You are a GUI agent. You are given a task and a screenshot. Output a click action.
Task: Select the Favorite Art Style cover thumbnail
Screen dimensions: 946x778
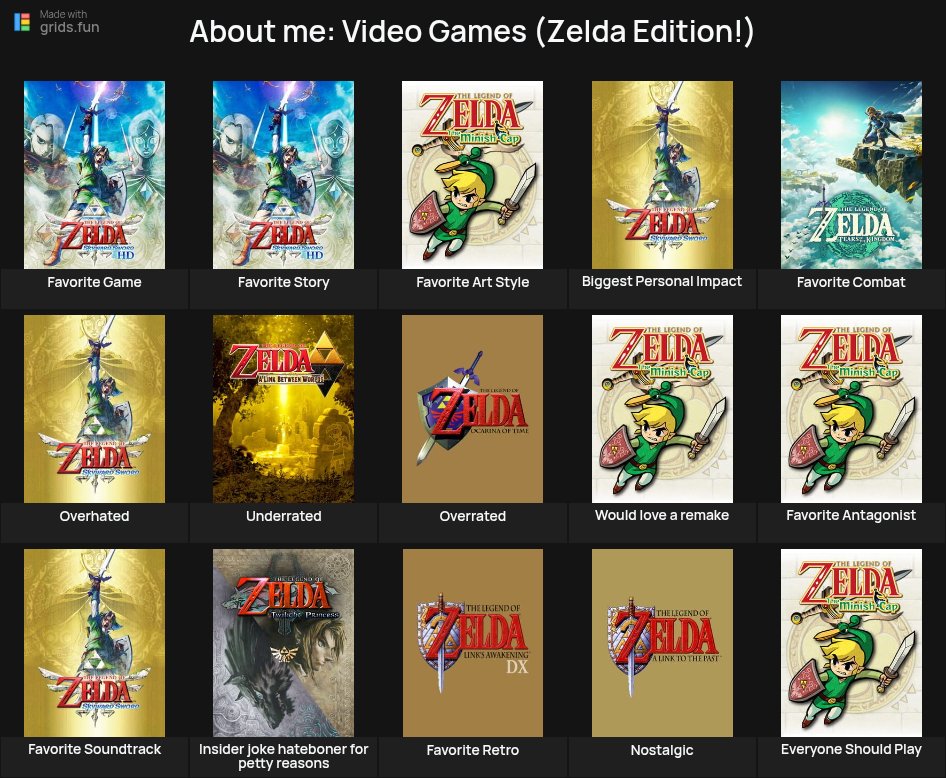472,175
